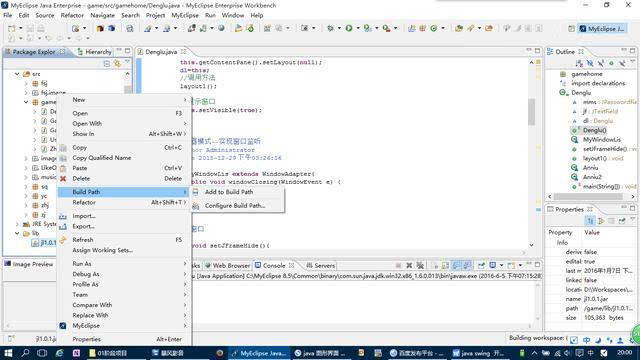Image resolution: width=640 pixels, height=360 pixels.
Task: Collapse the lib folder node
Action: pos(17,233)
